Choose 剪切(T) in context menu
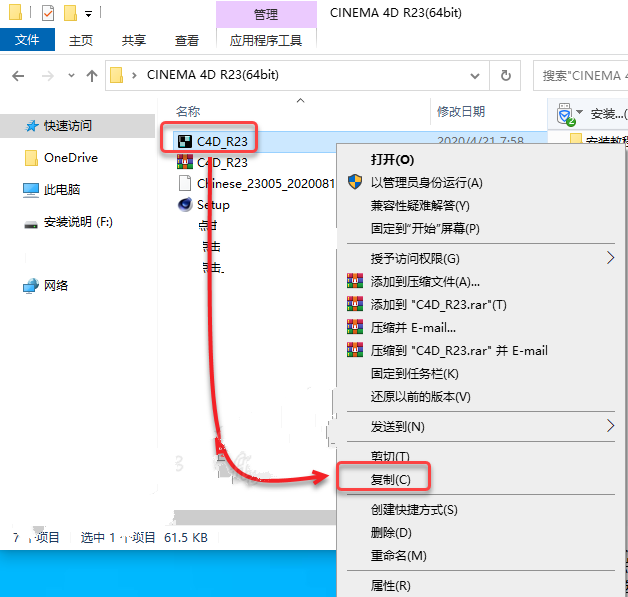This screenshot has height=597, width=628. pyautogui.click(x=390, y=456)
